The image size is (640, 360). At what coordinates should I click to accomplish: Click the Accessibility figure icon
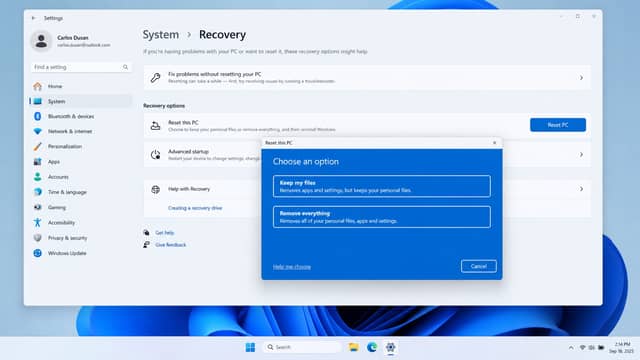(38, 222)
